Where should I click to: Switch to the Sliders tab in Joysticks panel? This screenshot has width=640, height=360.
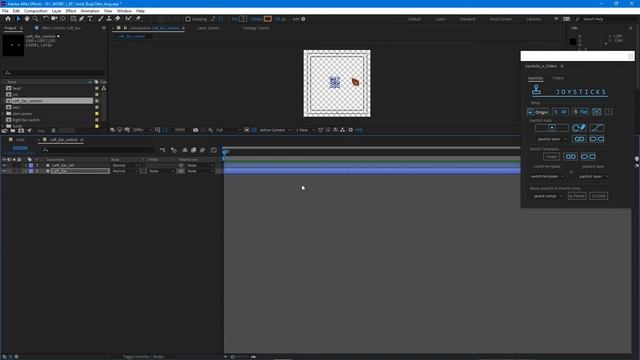tap(558, 78)
